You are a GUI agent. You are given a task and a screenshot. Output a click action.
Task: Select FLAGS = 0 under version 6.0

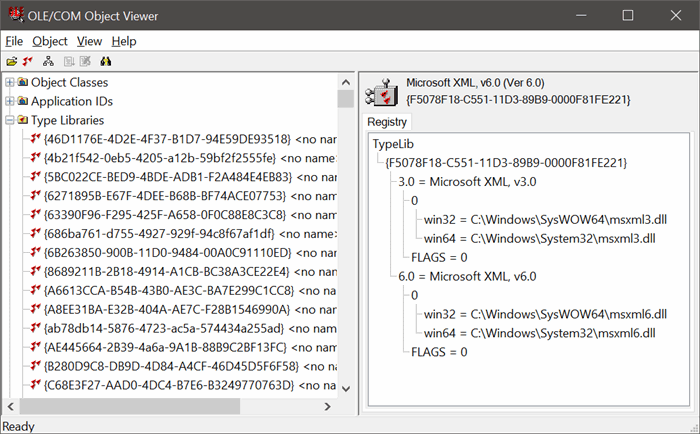439,352
